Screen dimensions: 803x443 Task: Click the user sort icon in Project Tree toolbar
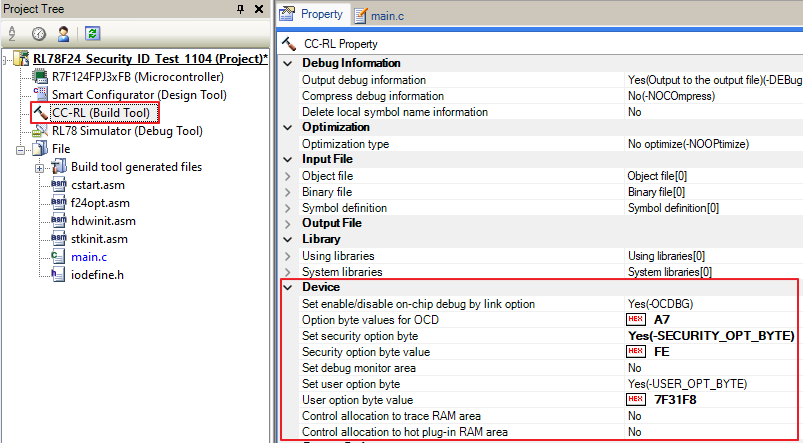tap(64, 34)
